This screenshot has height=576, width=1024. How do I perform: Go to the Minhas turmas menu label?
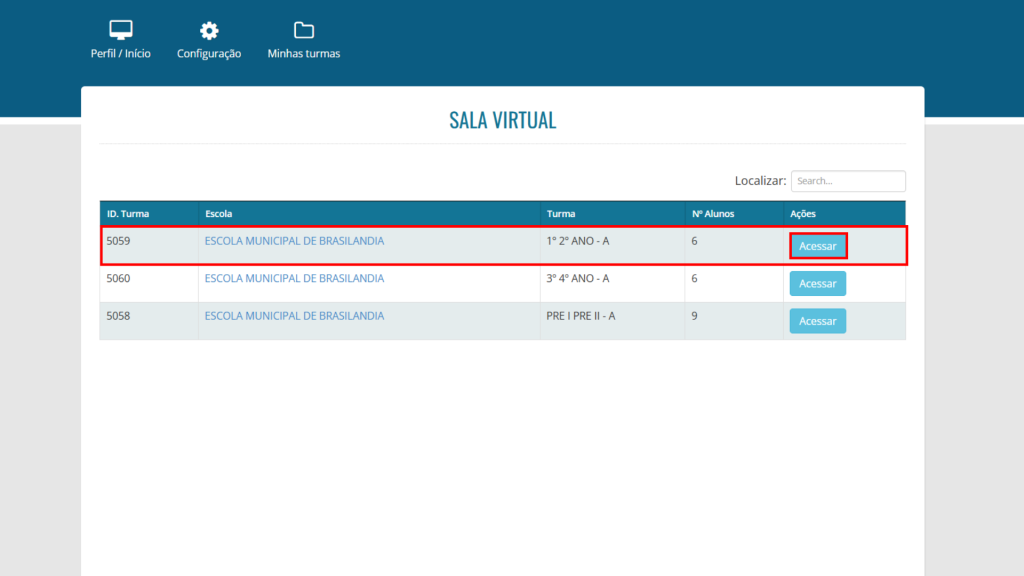click(x=303, y=54)
